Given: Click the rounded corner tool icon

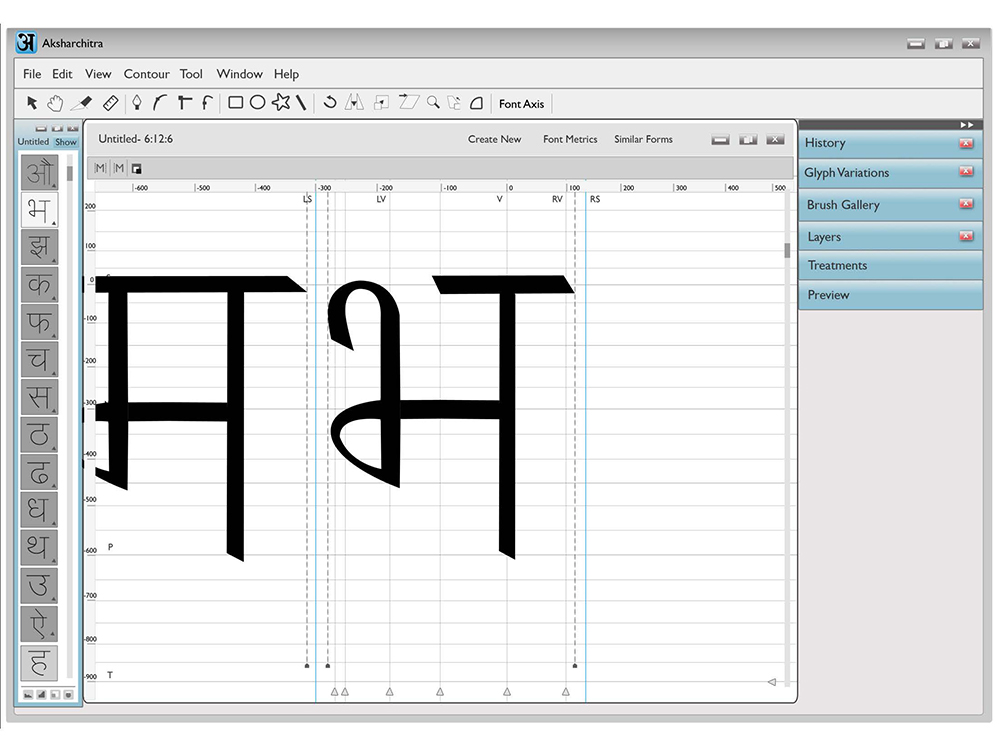Looking at the screenshot, I should (476, 103).
